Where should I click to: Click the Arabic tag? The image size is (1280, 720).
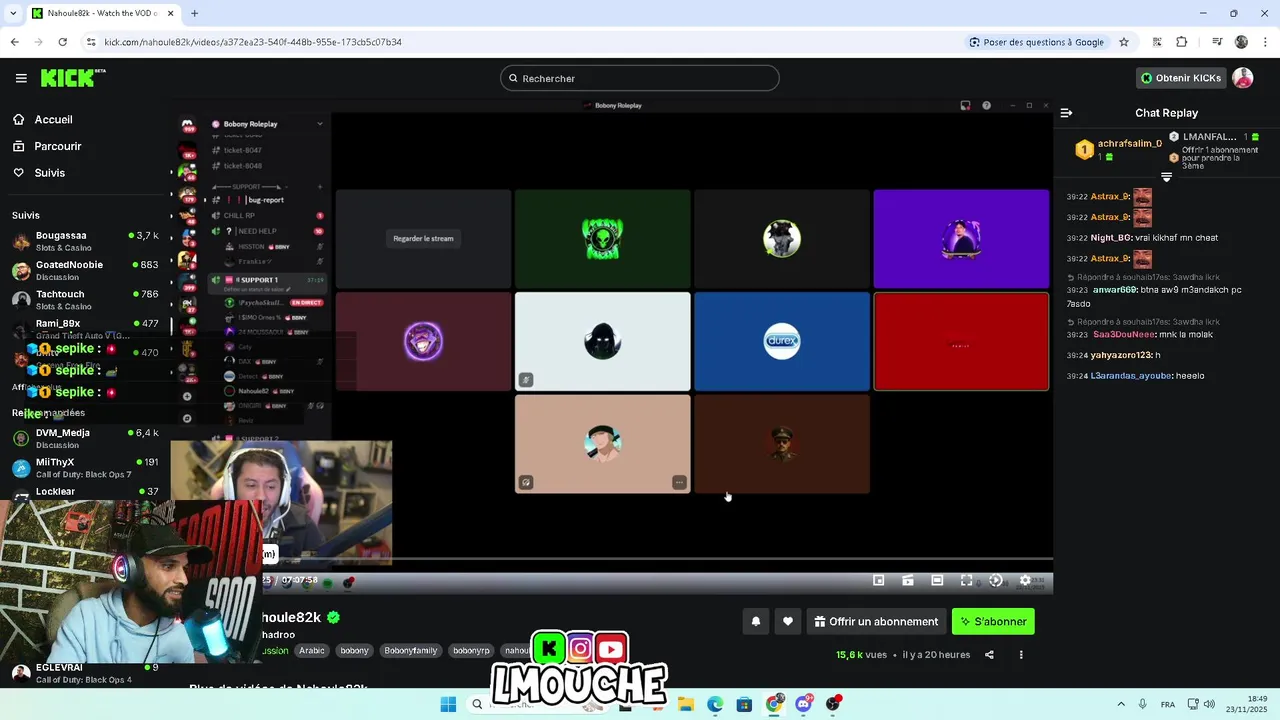[x=312, y=650]
